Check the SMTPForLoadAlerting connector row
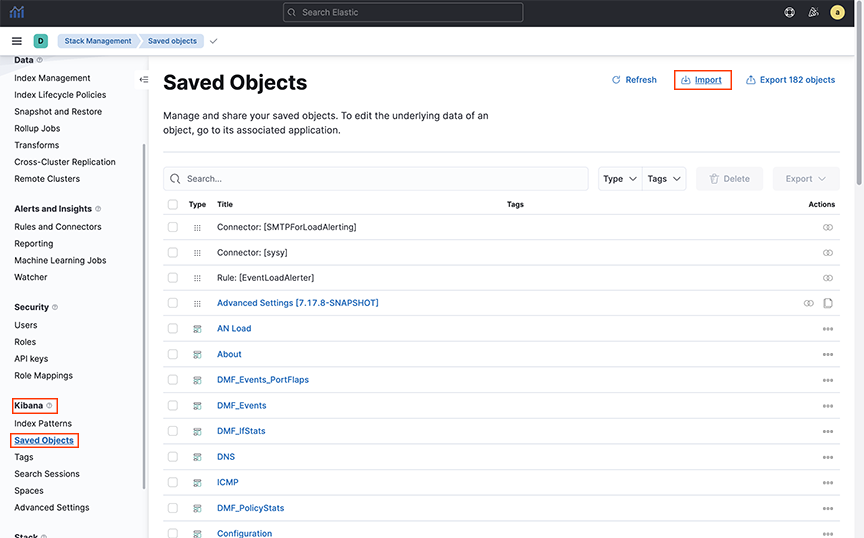This screenshot has width=864, height=538. (x=173, y=227)
